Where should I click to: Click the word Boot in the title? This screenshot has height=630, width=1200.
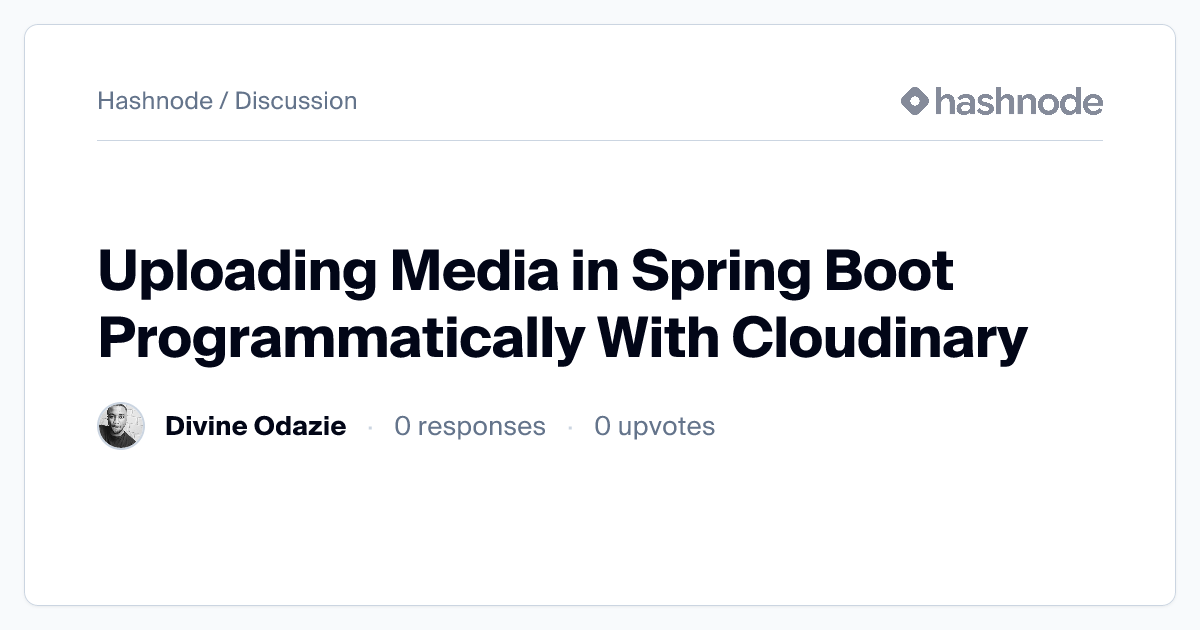click(893, 273)
